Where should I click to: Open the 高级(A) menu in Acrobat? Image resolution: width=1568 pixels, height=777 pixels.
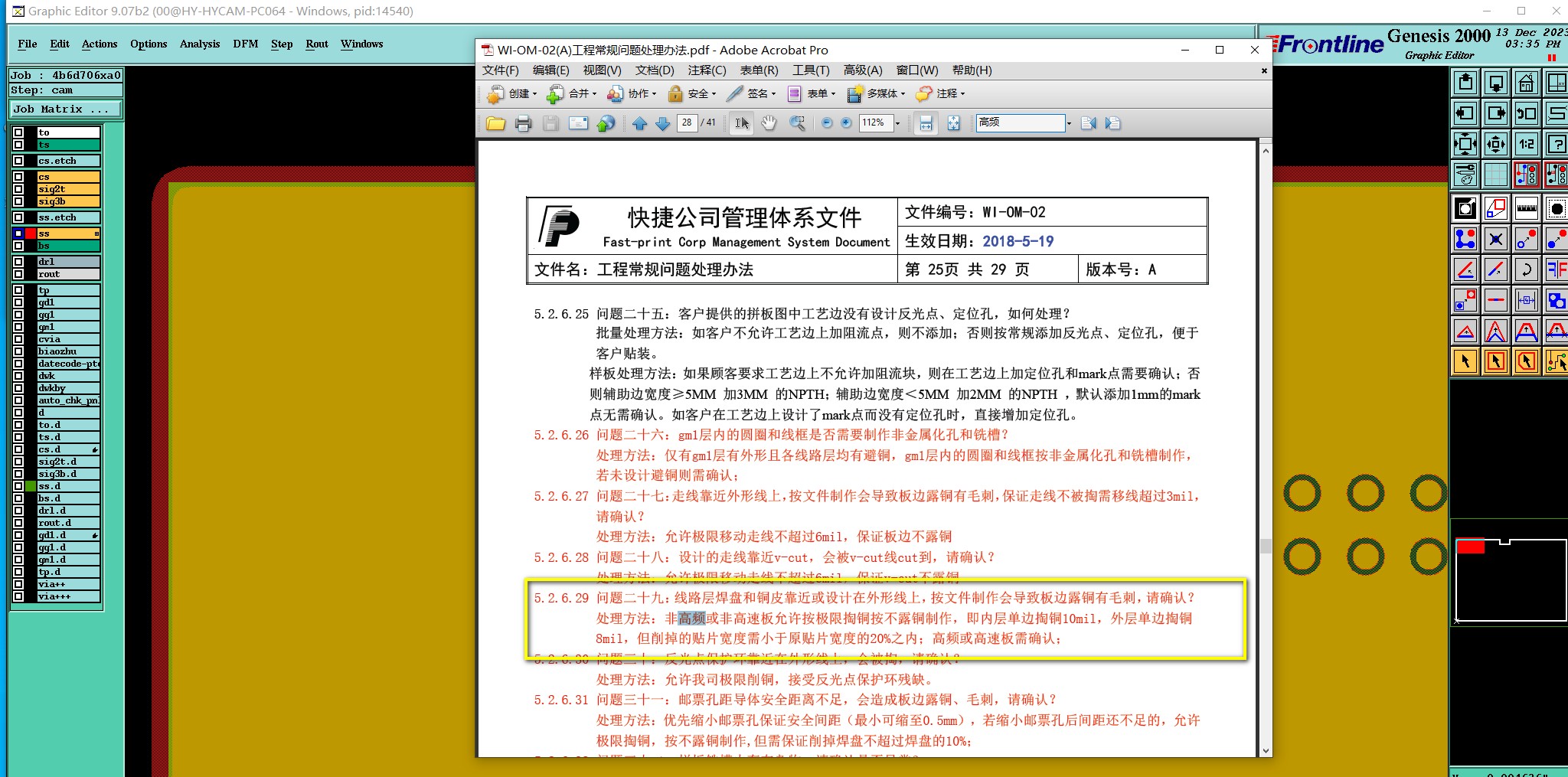click(x=863, y=70)
